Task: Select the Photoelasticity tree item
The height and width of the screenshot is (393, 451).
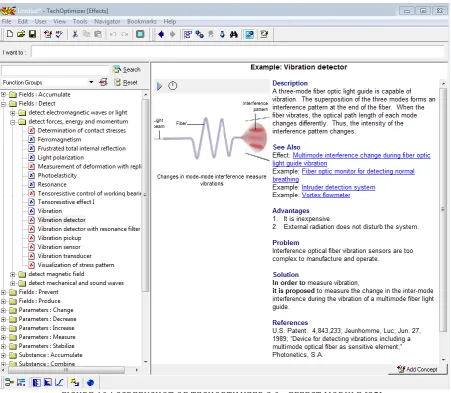Action: [x=57, y=175]
